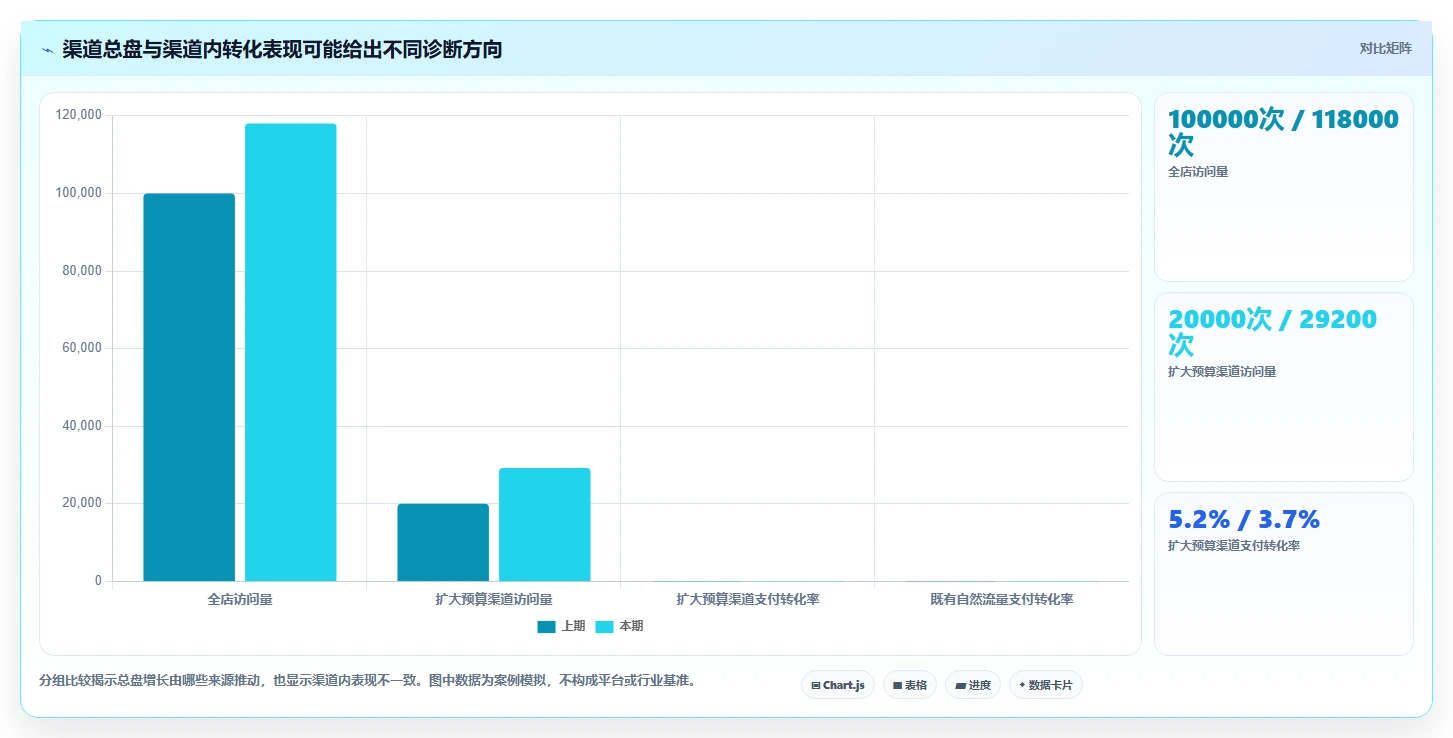Click the 扩大预算渠道支付转化率 axis label

click(x=748, y=600)
